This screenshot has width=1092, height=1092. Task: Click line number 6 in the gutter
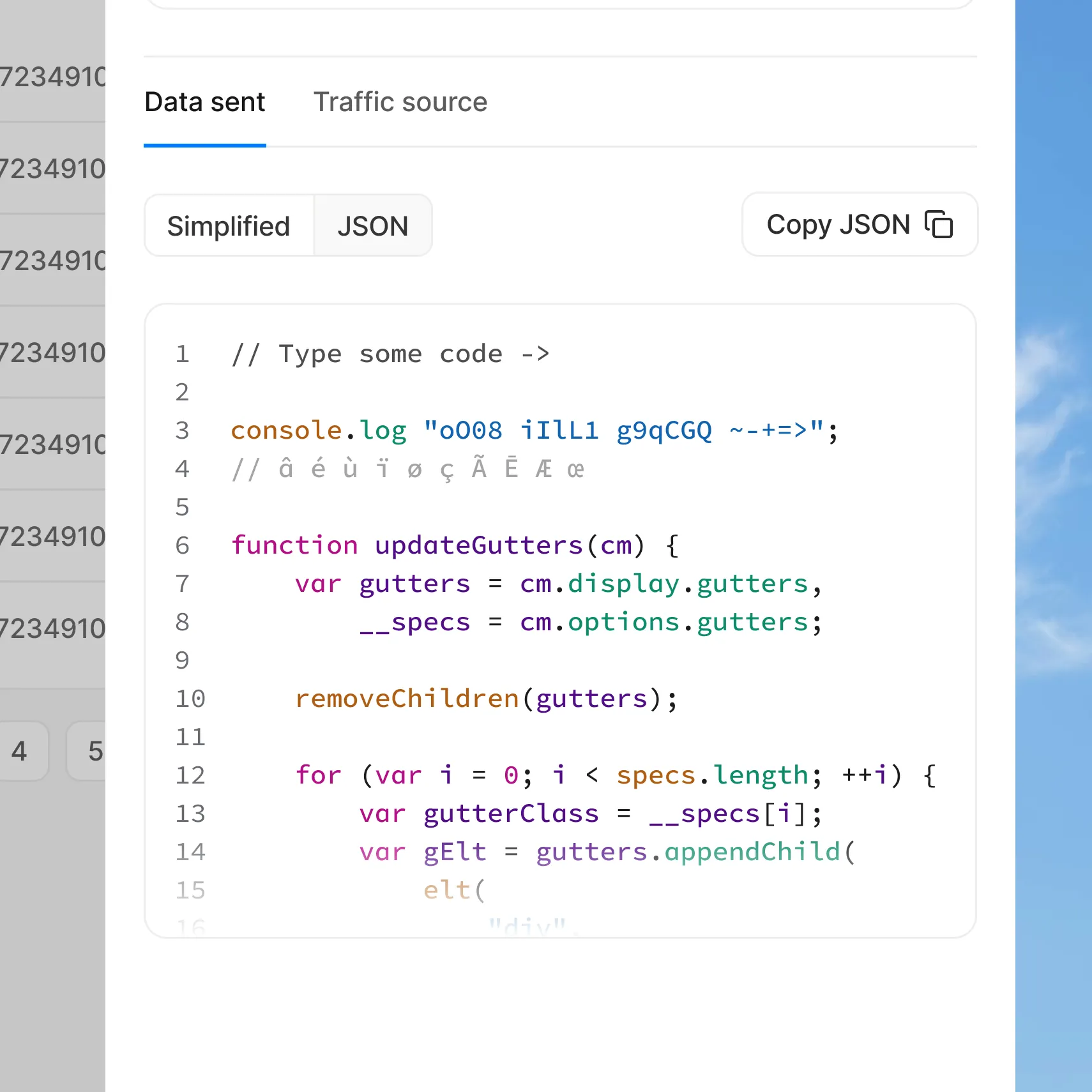coord(183,545)
